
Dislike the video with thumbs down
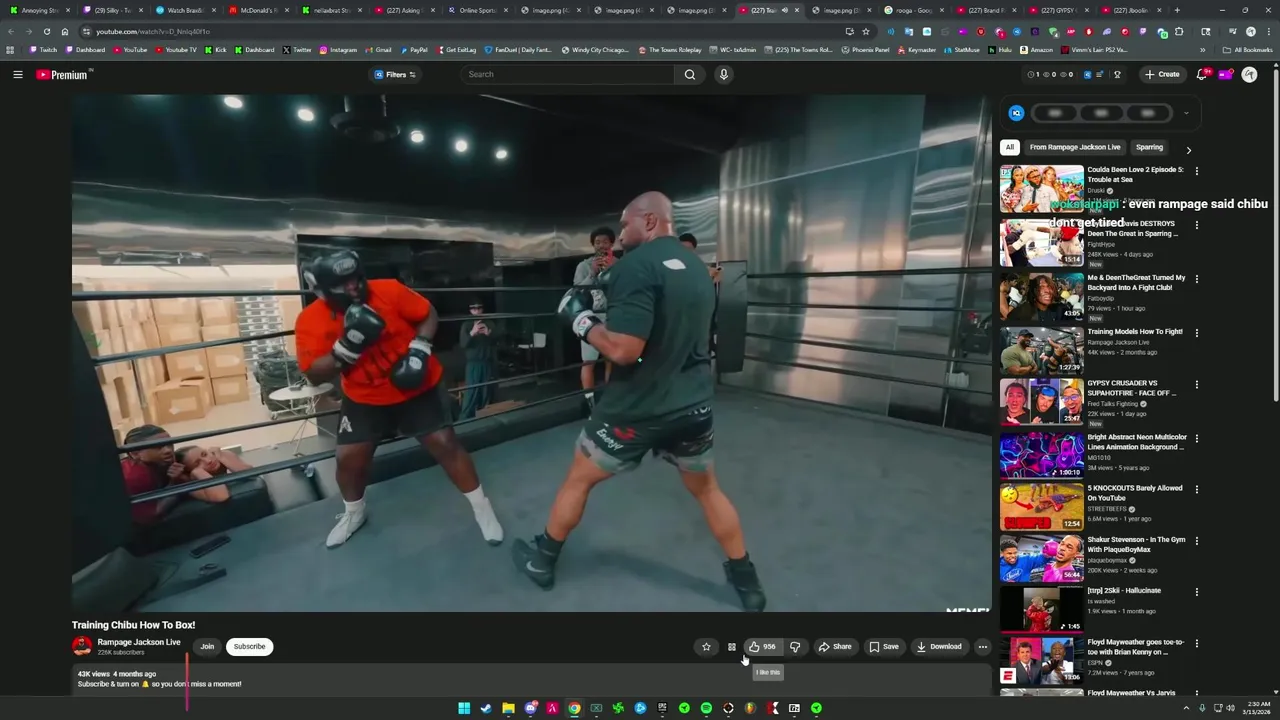(795, 647)
